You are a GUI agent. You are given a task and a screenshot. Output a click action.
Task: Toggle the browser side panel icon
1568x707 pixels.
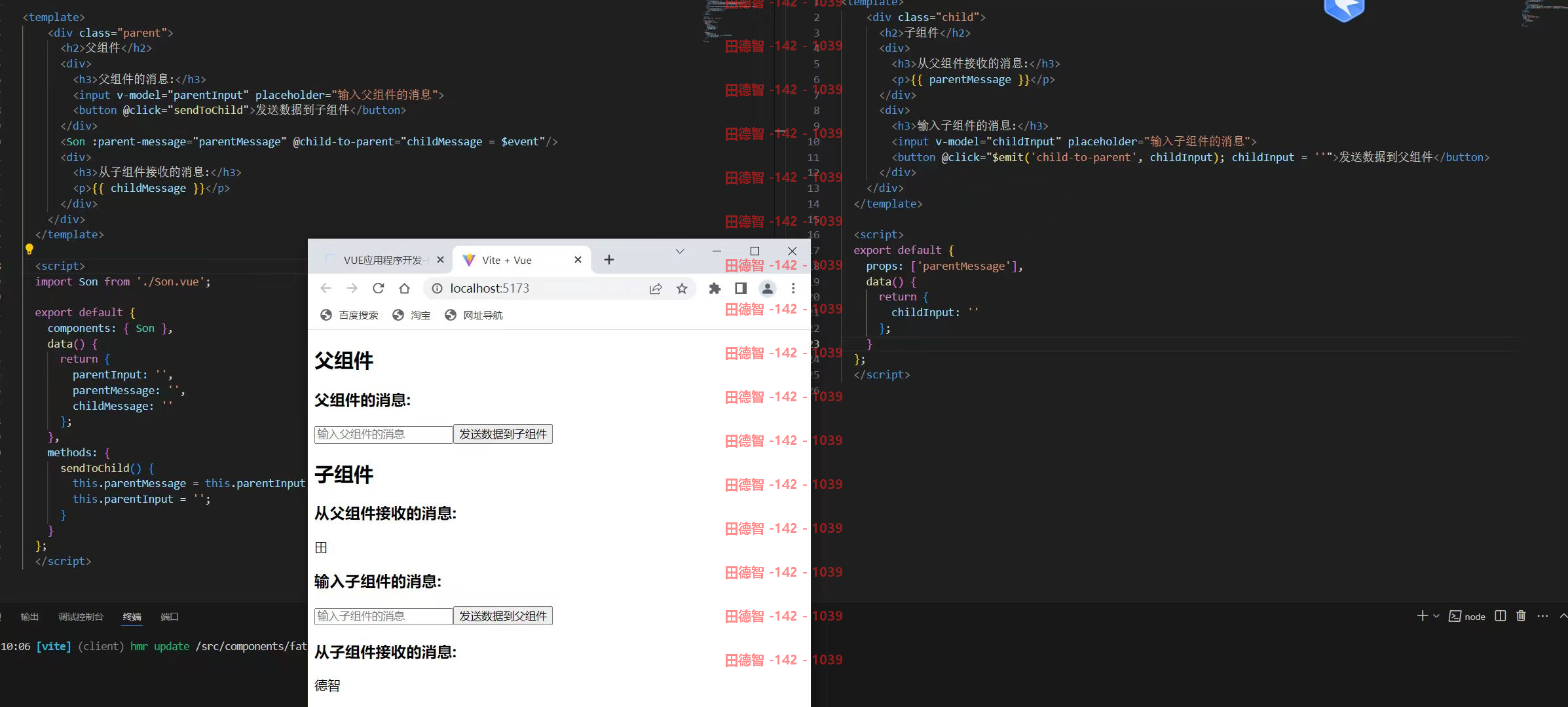(741, 288)
